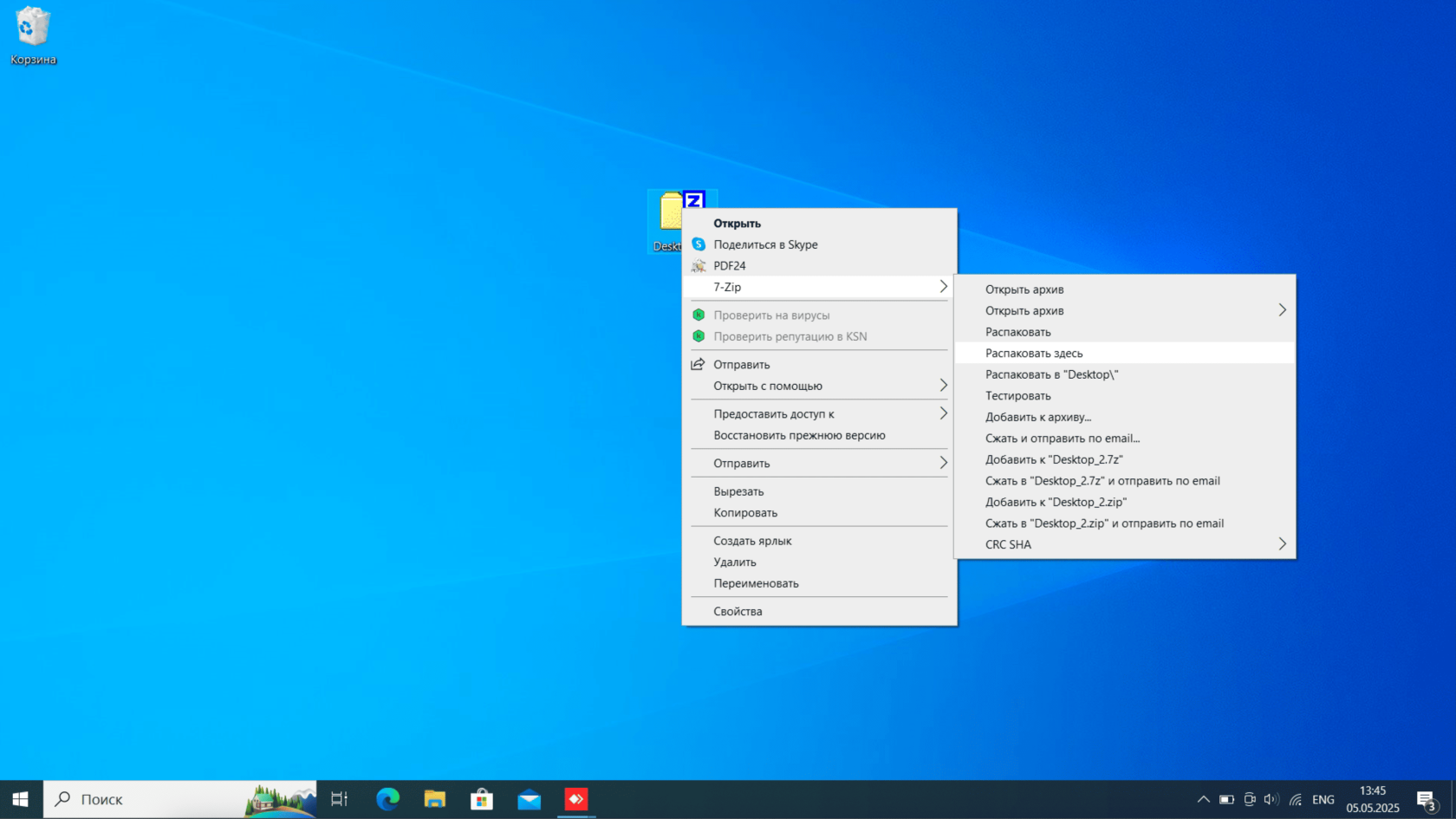Choose Добавить к "Desktop_2.7z"

click(x=1124, y=459)
